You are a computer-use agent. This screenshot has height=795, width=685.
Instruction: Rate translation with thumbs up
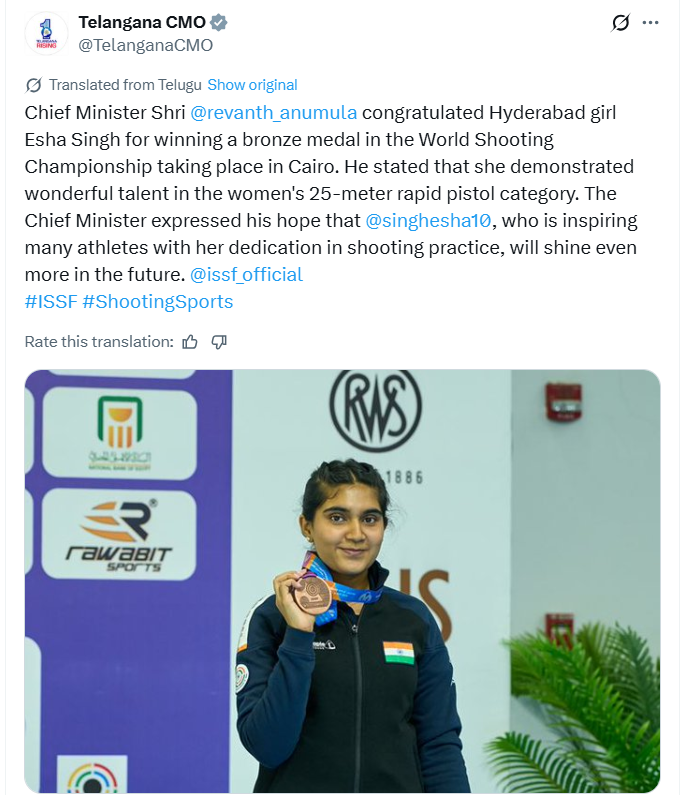tap(190, 342)
